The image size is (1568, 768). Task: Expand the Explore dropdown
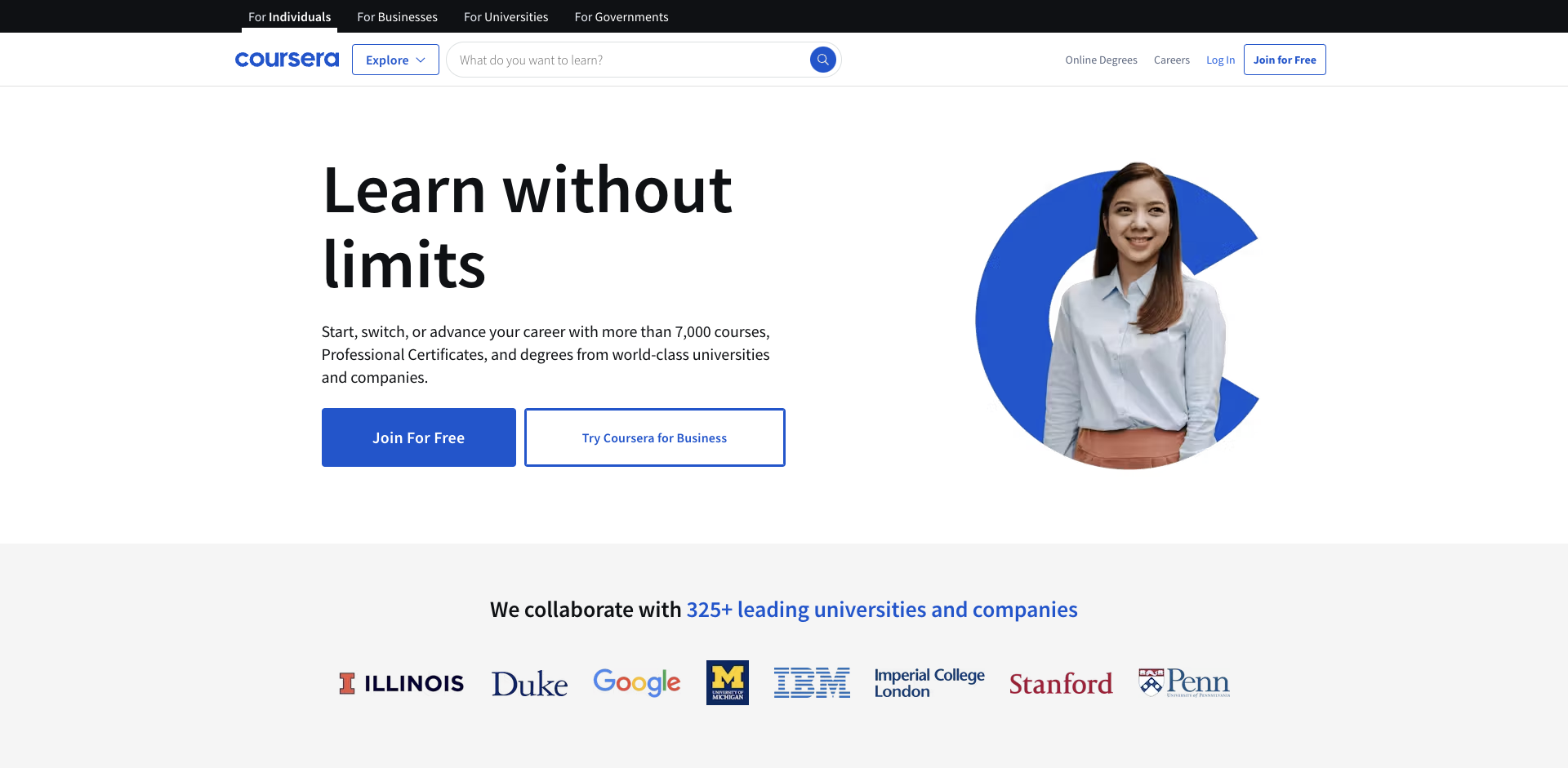pos(395,60)
